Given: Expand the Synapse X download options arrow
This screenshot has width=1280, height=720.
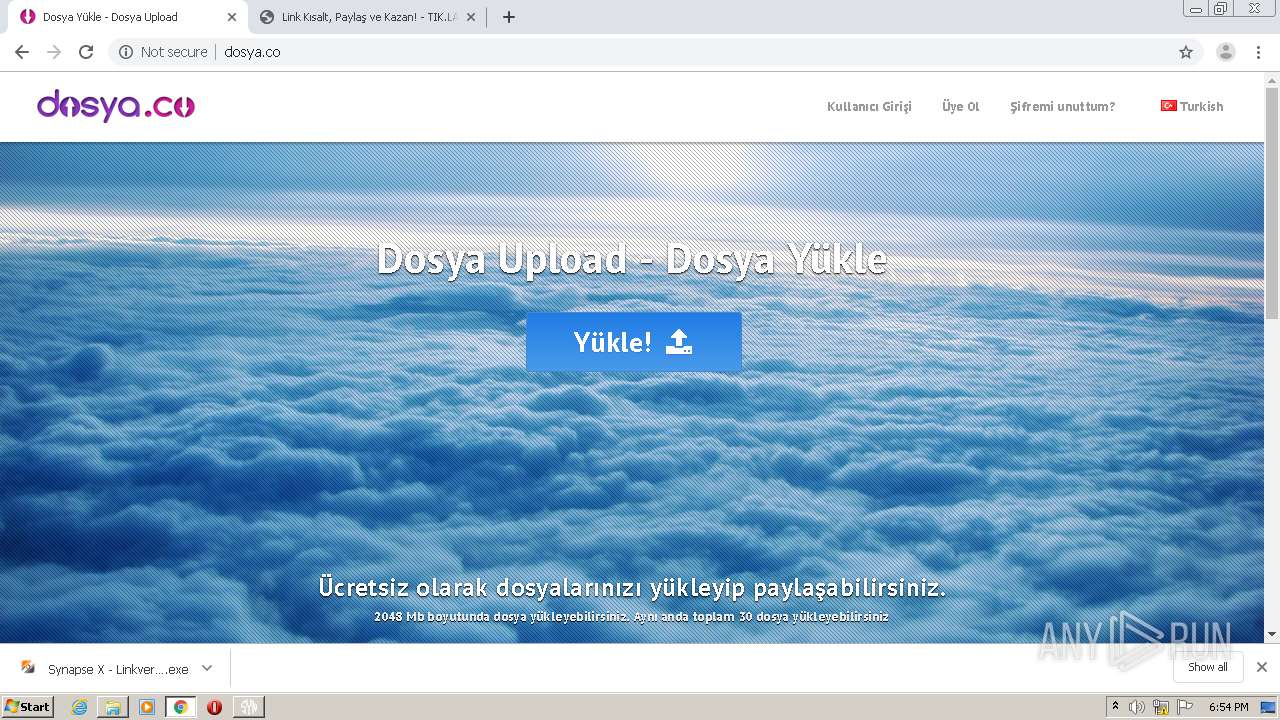Looking at the screenshot, I should tap(207, 668).
